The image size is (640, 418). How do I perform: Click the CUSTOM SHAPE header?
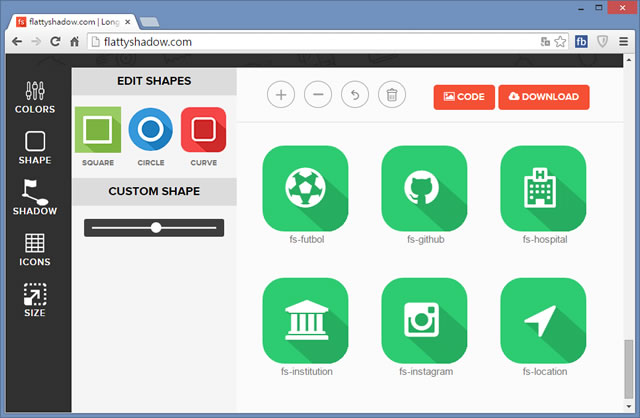point(154,191)
